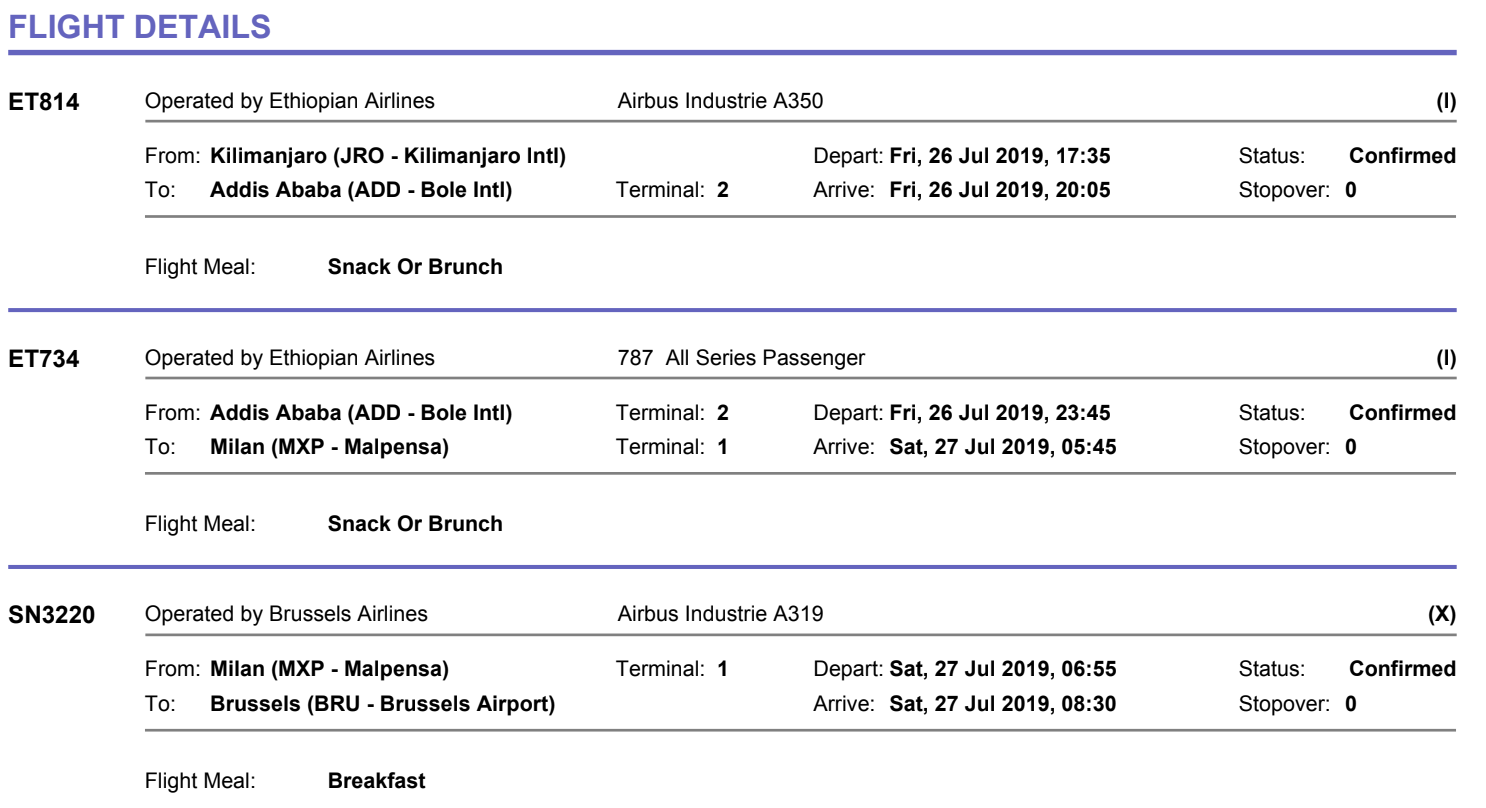This screenshot has height=808, width=1486.
Task: Click Snack Or Brunch meal for ET734
Action: point(415,524)
